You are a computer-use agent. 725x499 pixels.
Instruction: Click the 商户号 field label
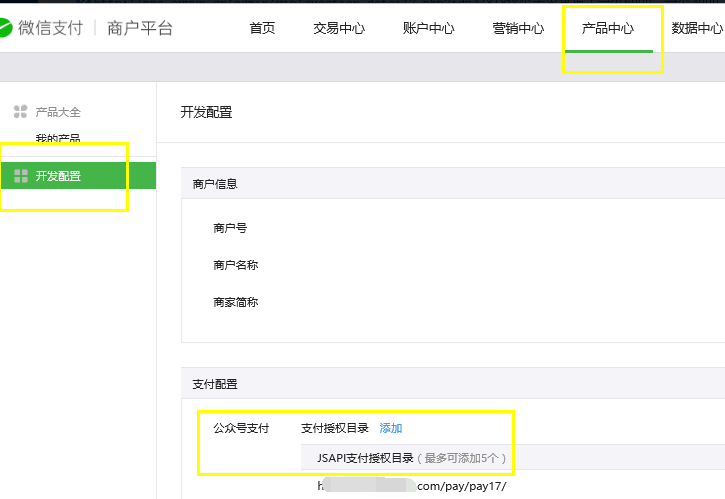point(230,228)
